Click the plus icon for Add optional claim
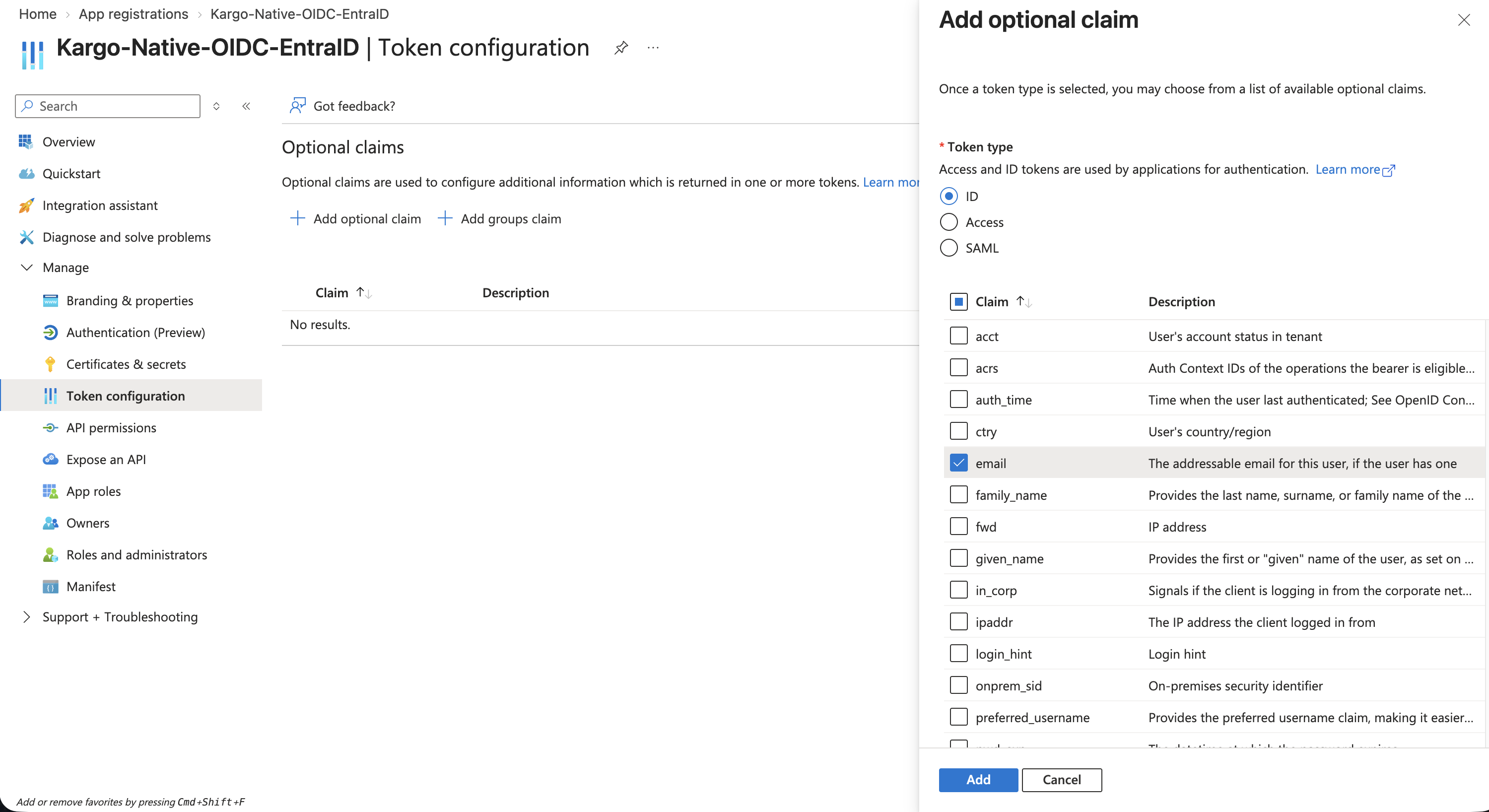Image resolution: width=1489 pixels, height=812 pixels. [x=297, y=218]
